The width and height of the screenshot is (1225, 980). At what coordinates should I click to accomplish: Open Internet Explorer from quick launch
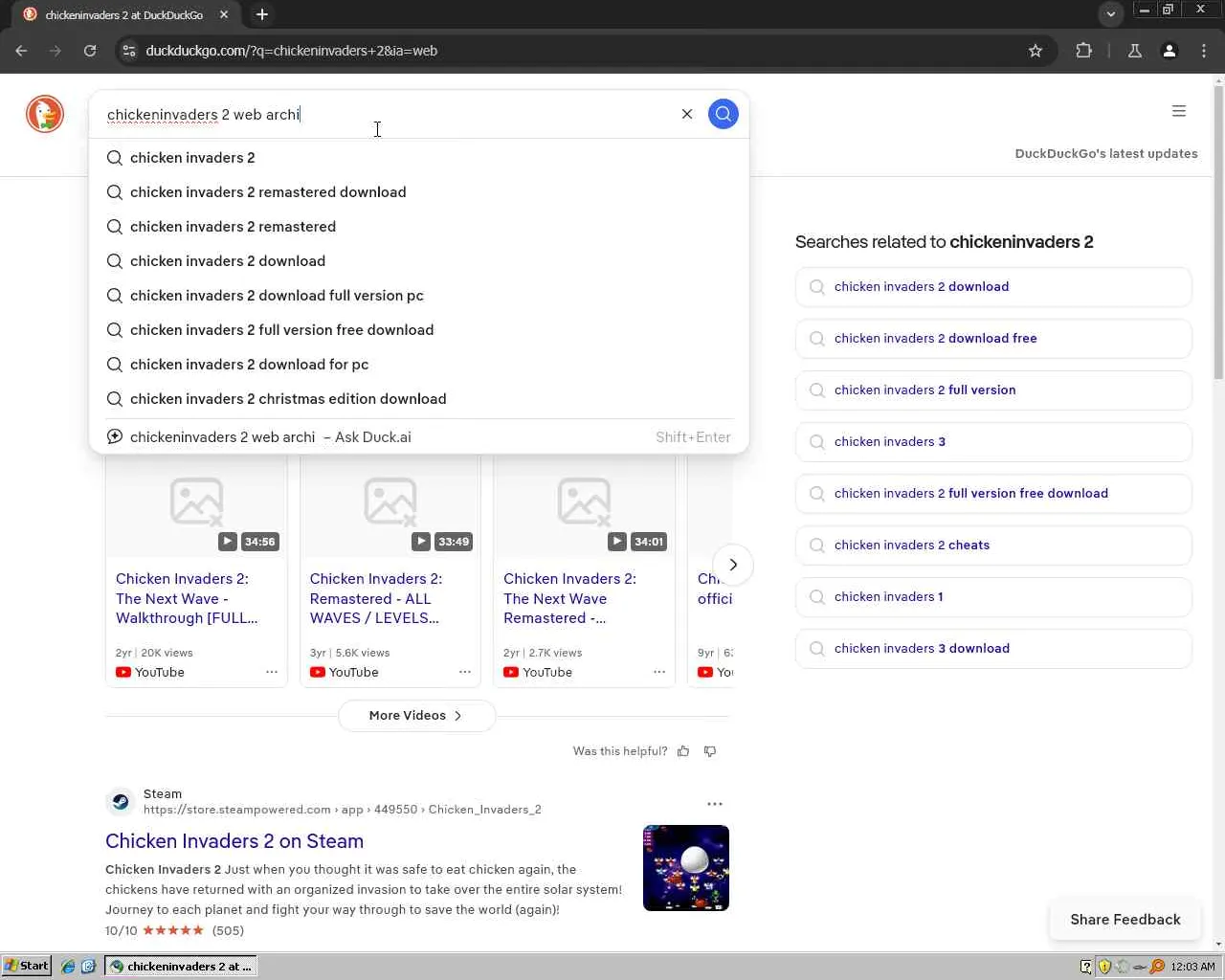(x=68, y=967)
